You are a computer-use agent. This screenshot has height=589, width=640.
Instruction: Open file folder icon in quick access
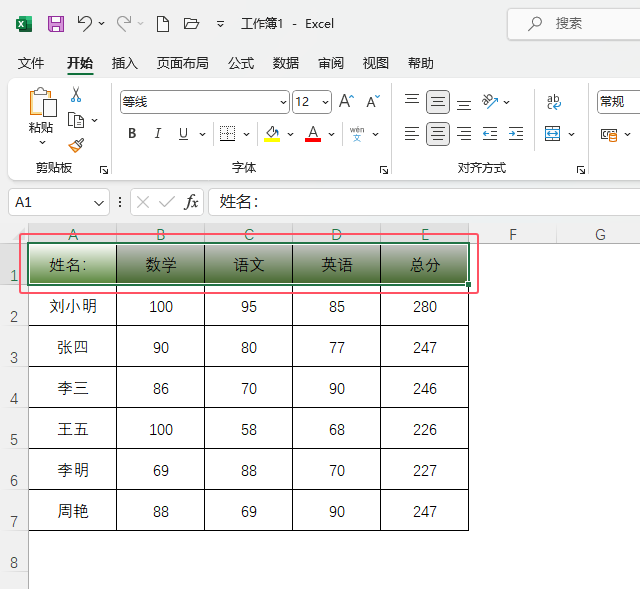[x=191, y=24]
